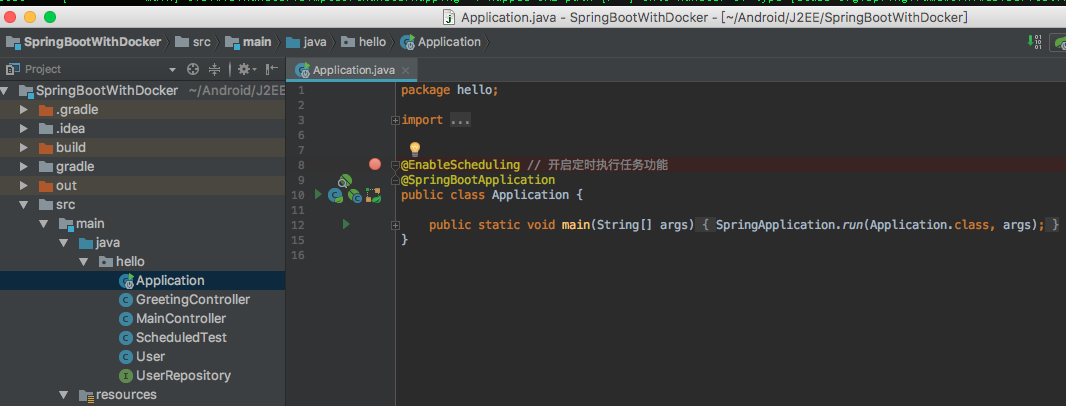Collapse the src folder
This screenshot has height=406, width=1066.
(x=24, y=205)
